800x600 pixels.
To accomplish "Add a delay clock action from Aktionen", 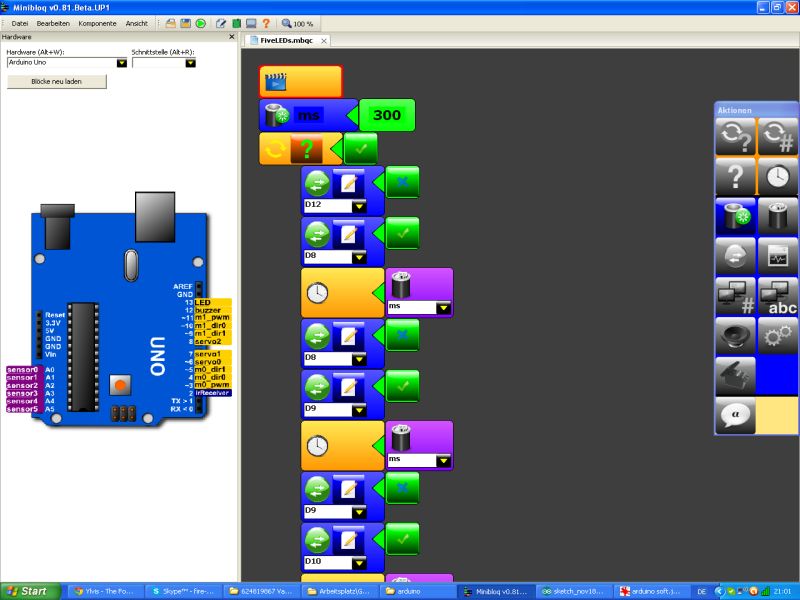I will click(x=777, y=177).
